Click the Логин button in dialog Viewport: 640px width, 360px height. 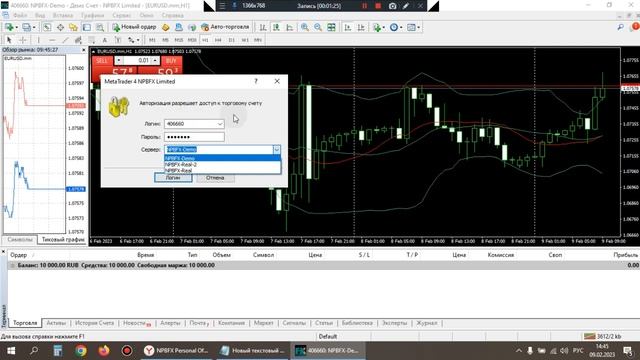point(173,178)
